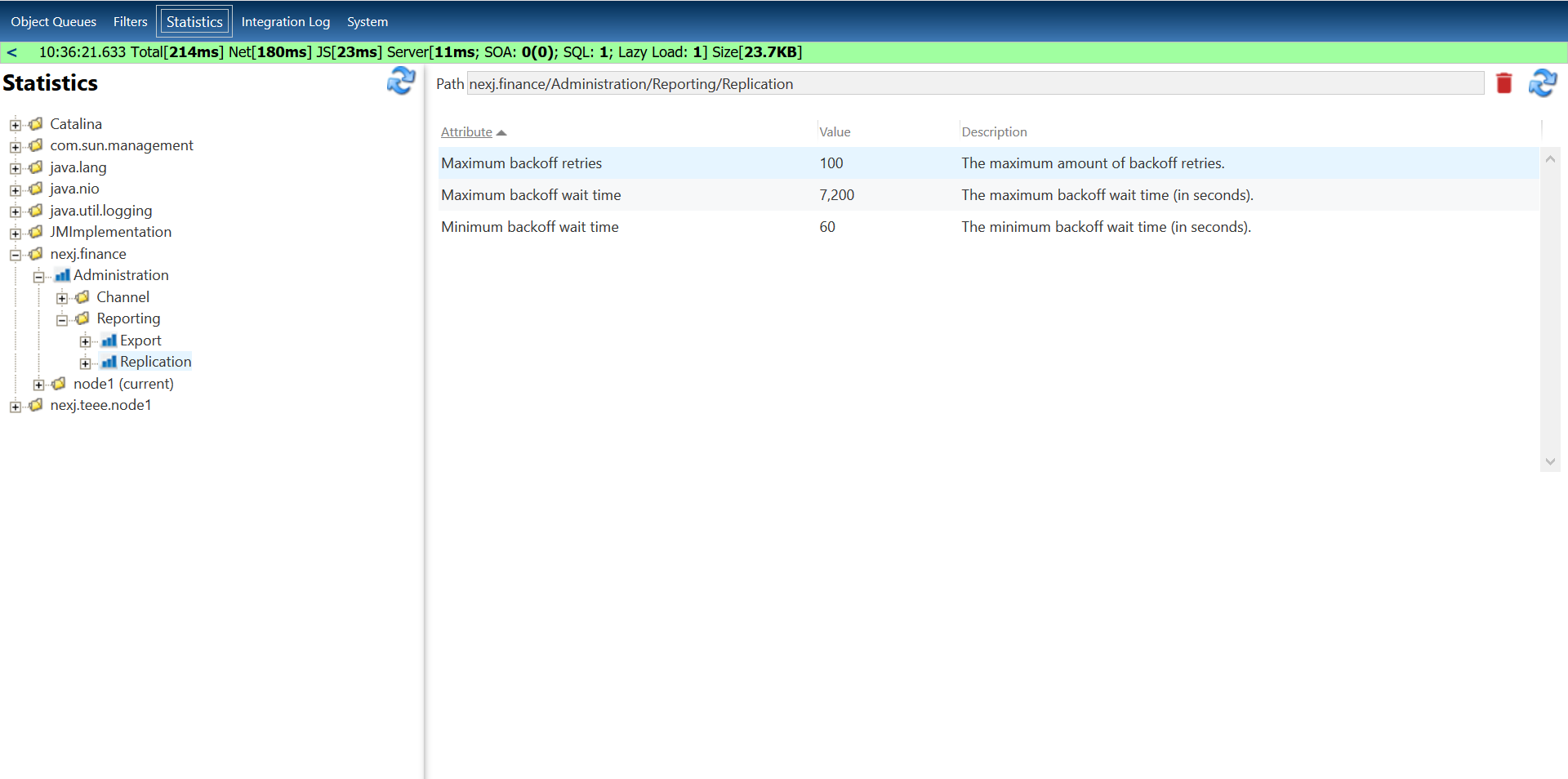Click the bar chart icon beside Administration

[x=62, y=275]
